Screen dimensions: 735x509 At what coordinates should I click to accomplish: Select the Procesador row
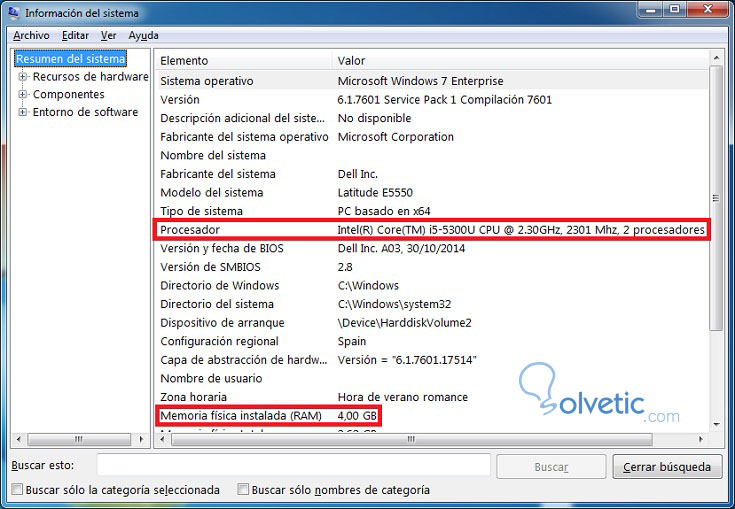coord(432,230)
